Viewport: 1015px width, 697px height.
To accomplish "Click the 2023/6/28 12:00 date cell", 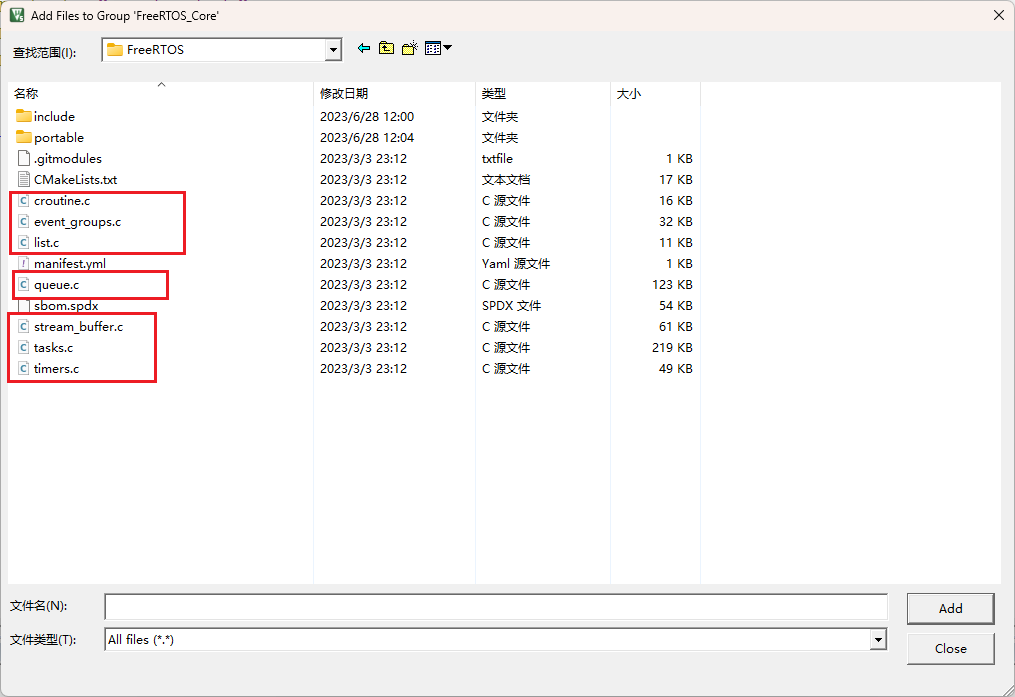I will tap(367, 116).
